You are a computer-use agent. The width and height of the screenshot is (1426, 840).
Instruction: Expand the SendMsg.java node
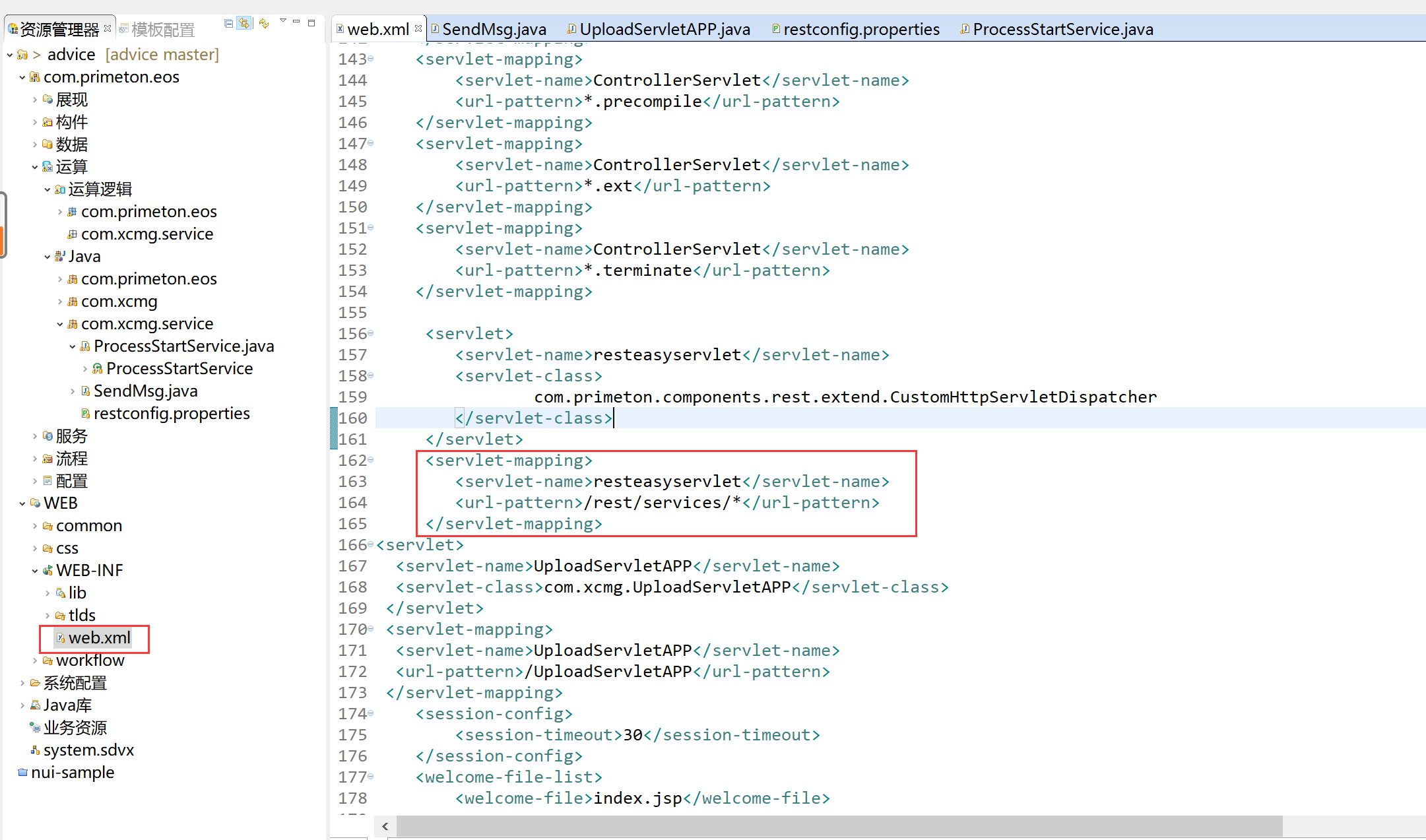pyautogui.click(x=73, y=391)
